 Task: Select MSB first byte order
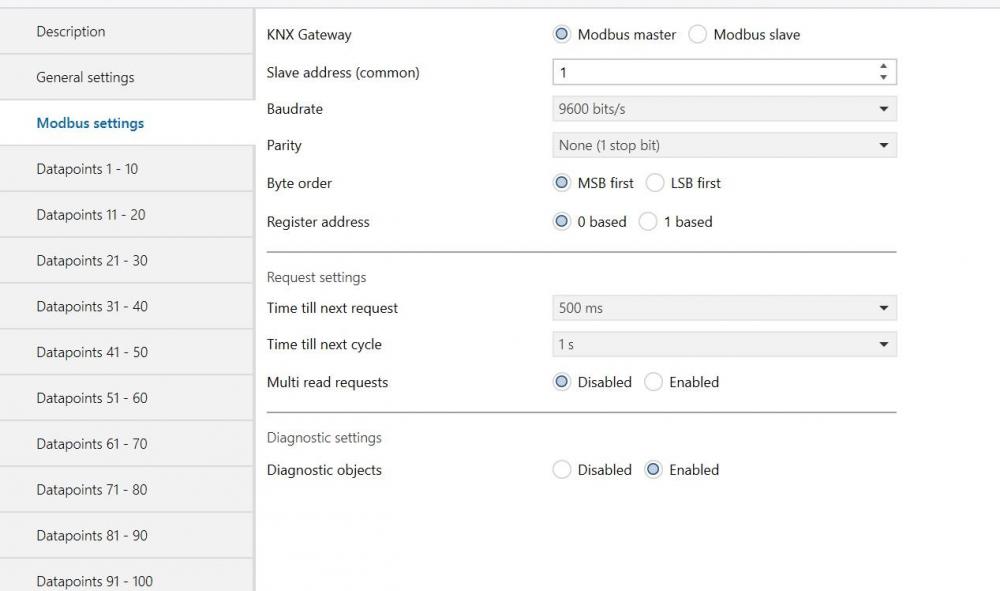click(562, 183)
